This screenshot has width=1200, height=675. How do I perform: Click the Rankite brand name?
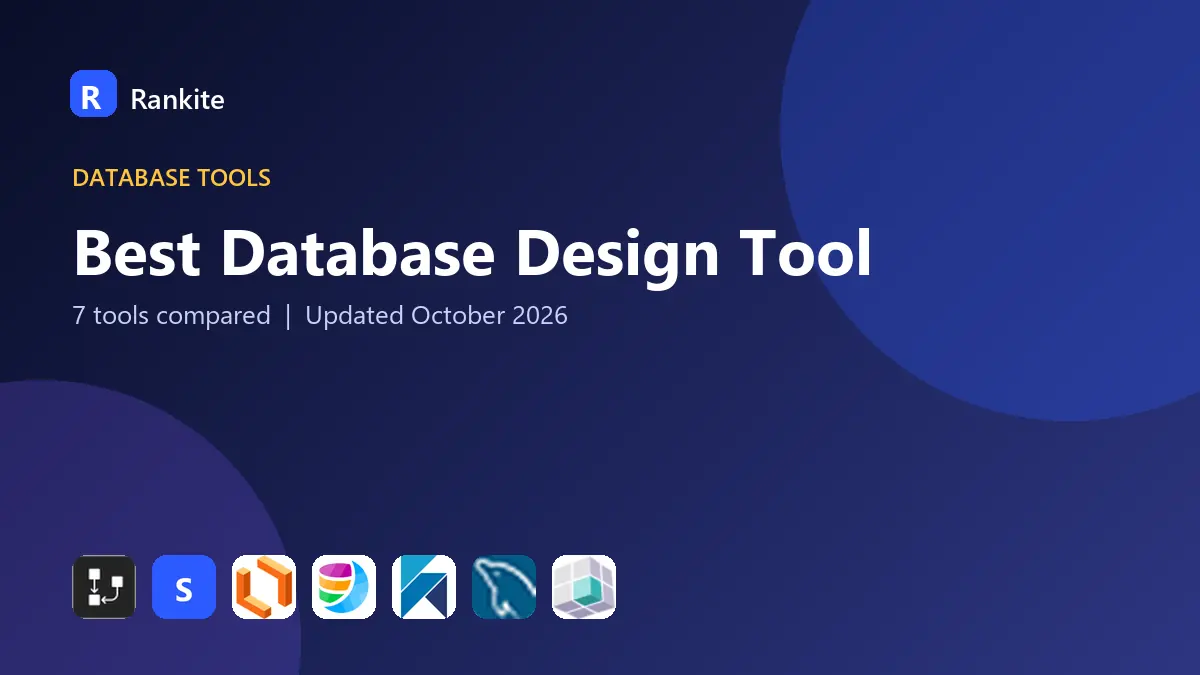[177, 99]
